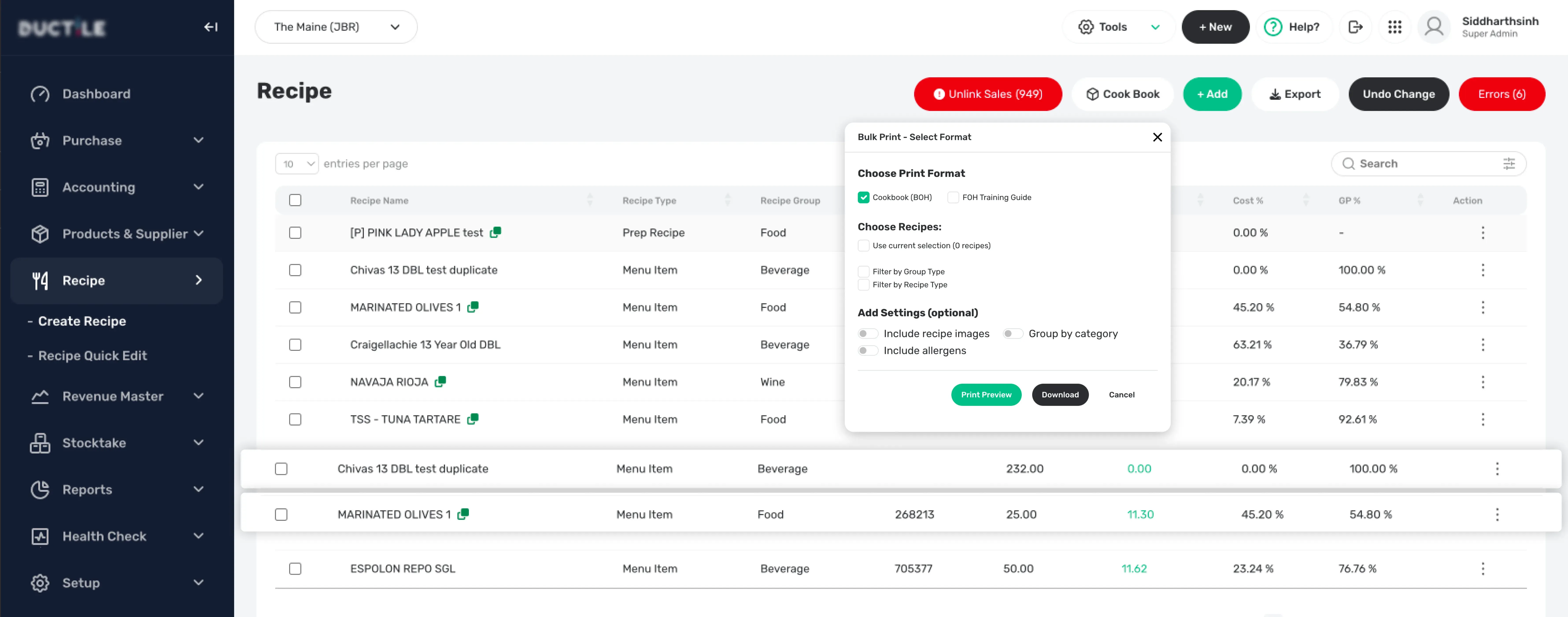The width and height of the screenshot is (1568, 617).
Task: Click the Export button
Action: pos(1295,94)
